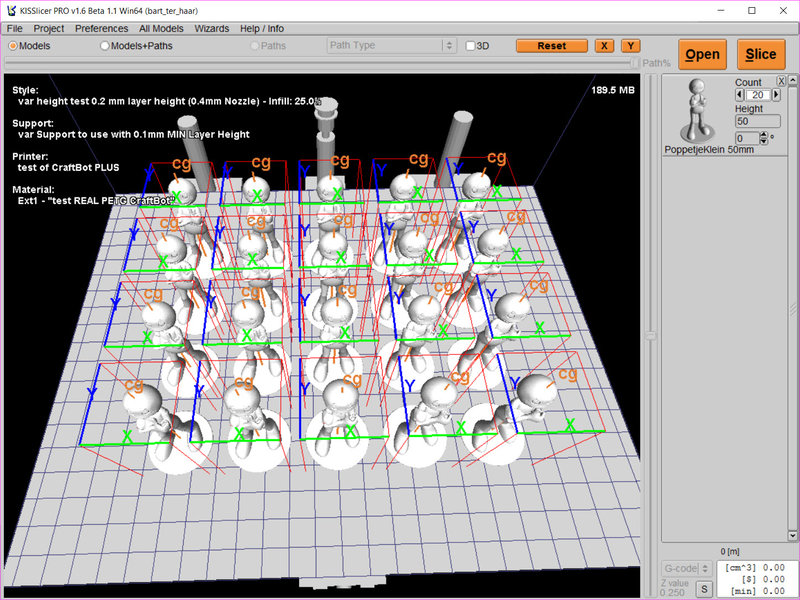Open the Preferences menu
Image resolution: width=800 pixels, height=600 pixels.
101,29
